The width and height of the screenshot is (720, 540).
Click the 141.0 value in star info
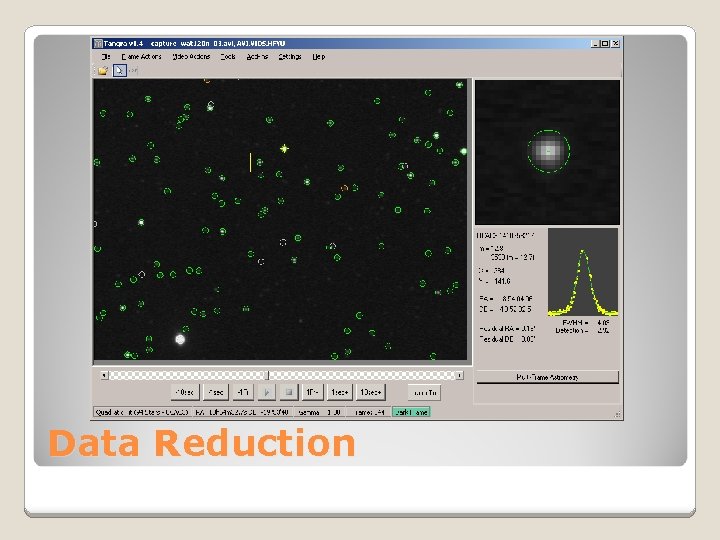point(502,281)
